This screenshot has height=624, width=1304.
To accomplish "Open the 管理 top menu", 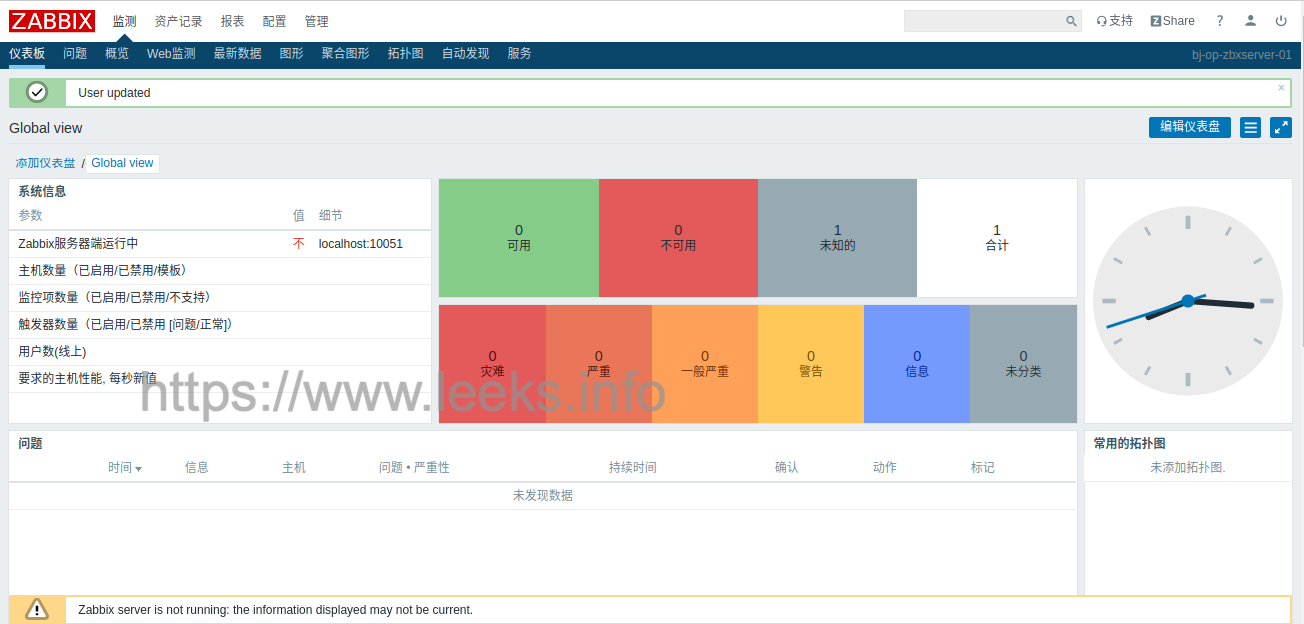I will click(x=316, y=21).
